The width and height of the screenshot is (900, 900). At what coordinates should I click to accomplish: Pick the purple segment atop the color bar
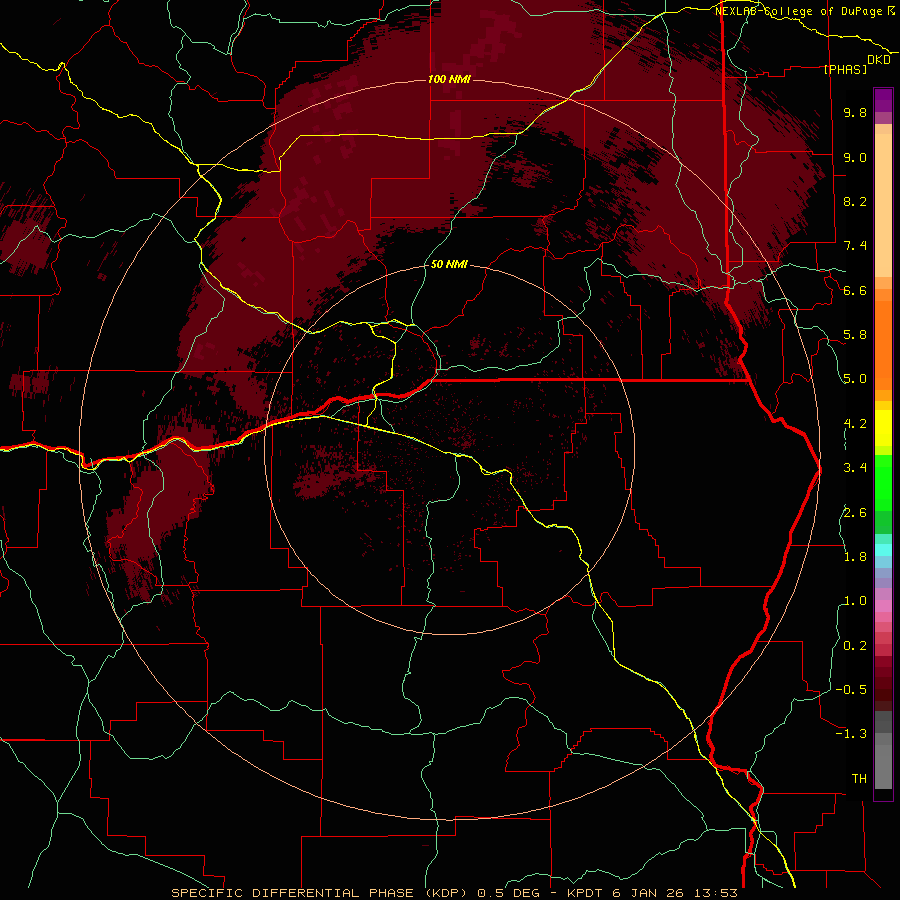pos(883,100)
